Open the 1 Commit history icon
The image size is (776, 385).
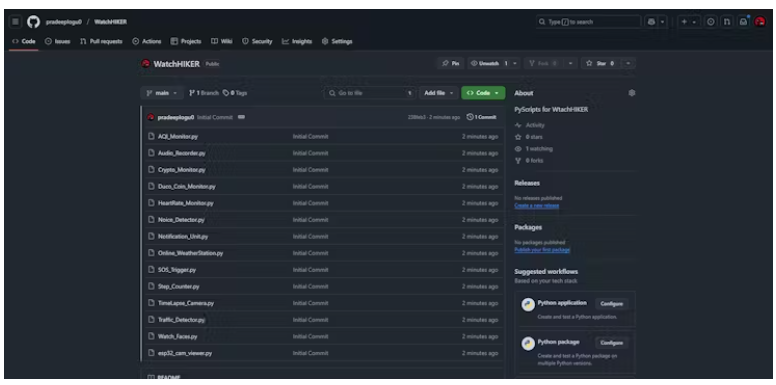click(482, 117)
